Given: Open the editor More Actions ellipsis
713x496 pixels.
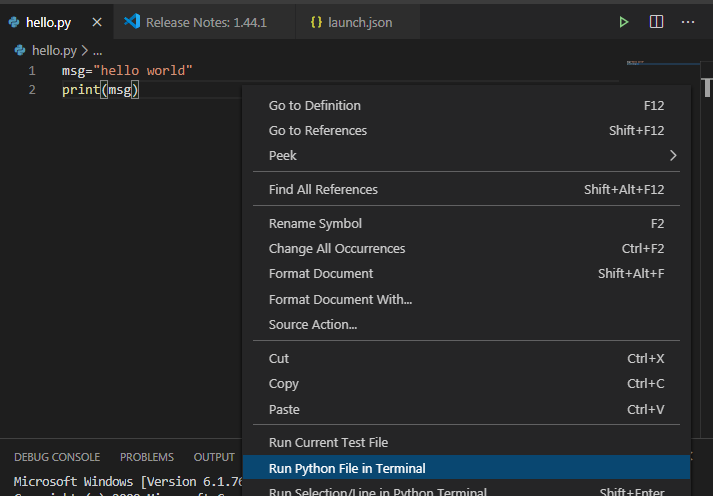Looking at the screenshot, I should point(688,22).
